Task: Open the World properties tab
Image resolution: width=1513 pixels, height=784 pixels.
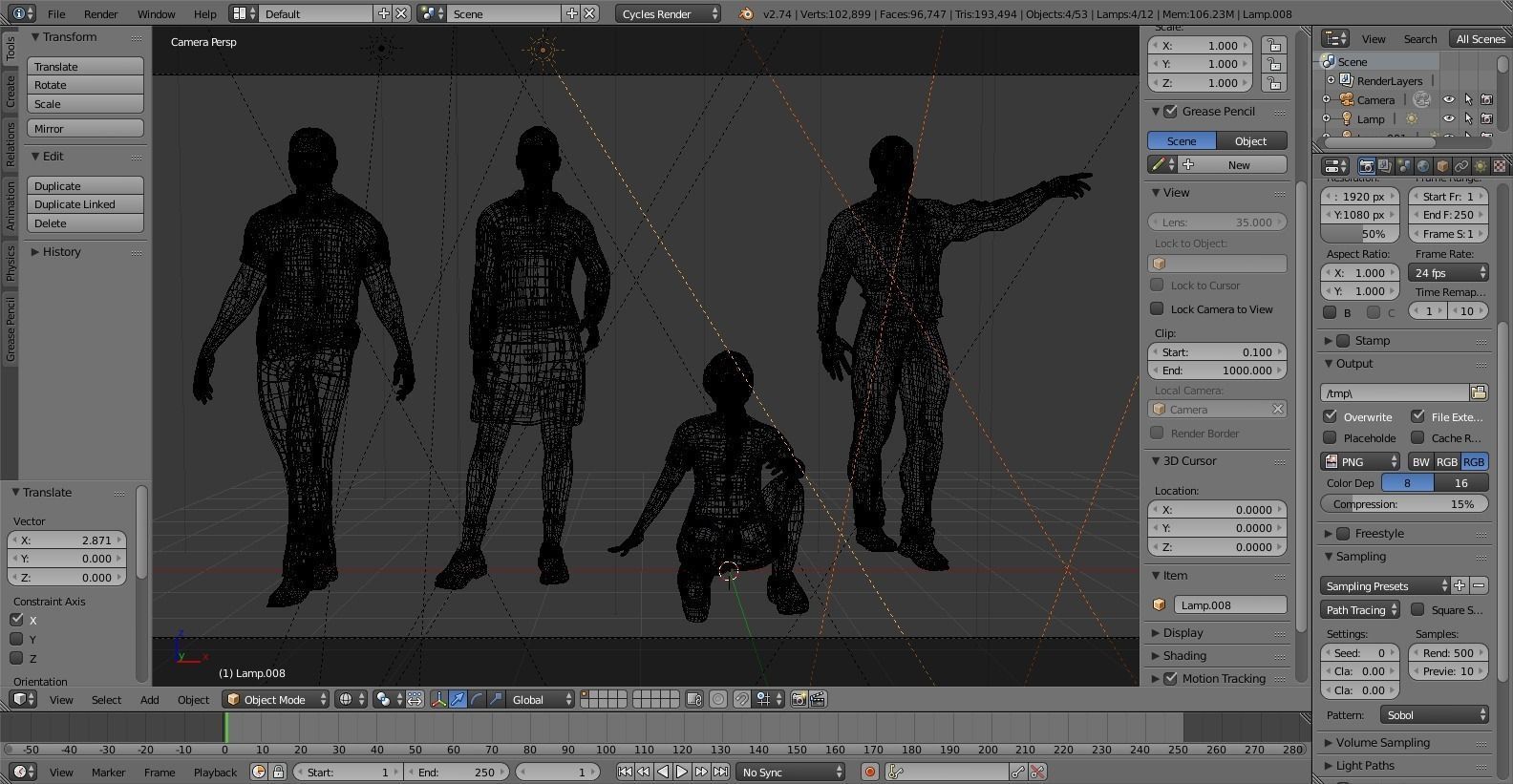Action: pos(1423,165)
